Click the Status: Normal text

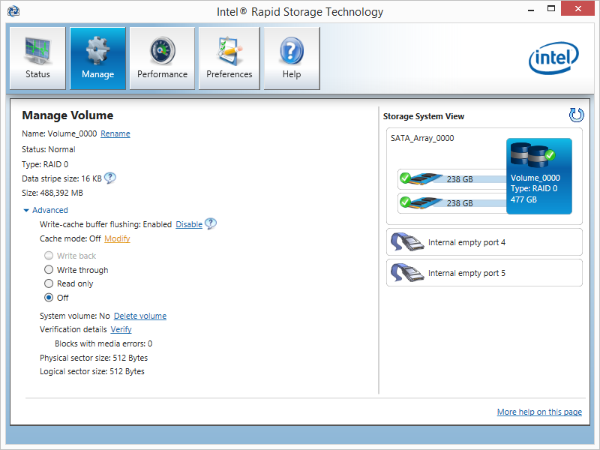tap(48, 149)
